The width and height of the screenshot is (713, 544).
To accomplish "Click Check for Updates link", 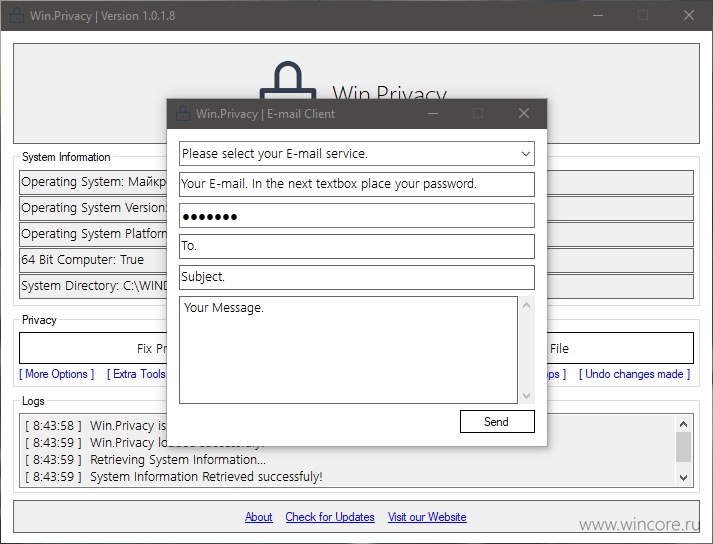I will 330,517.
